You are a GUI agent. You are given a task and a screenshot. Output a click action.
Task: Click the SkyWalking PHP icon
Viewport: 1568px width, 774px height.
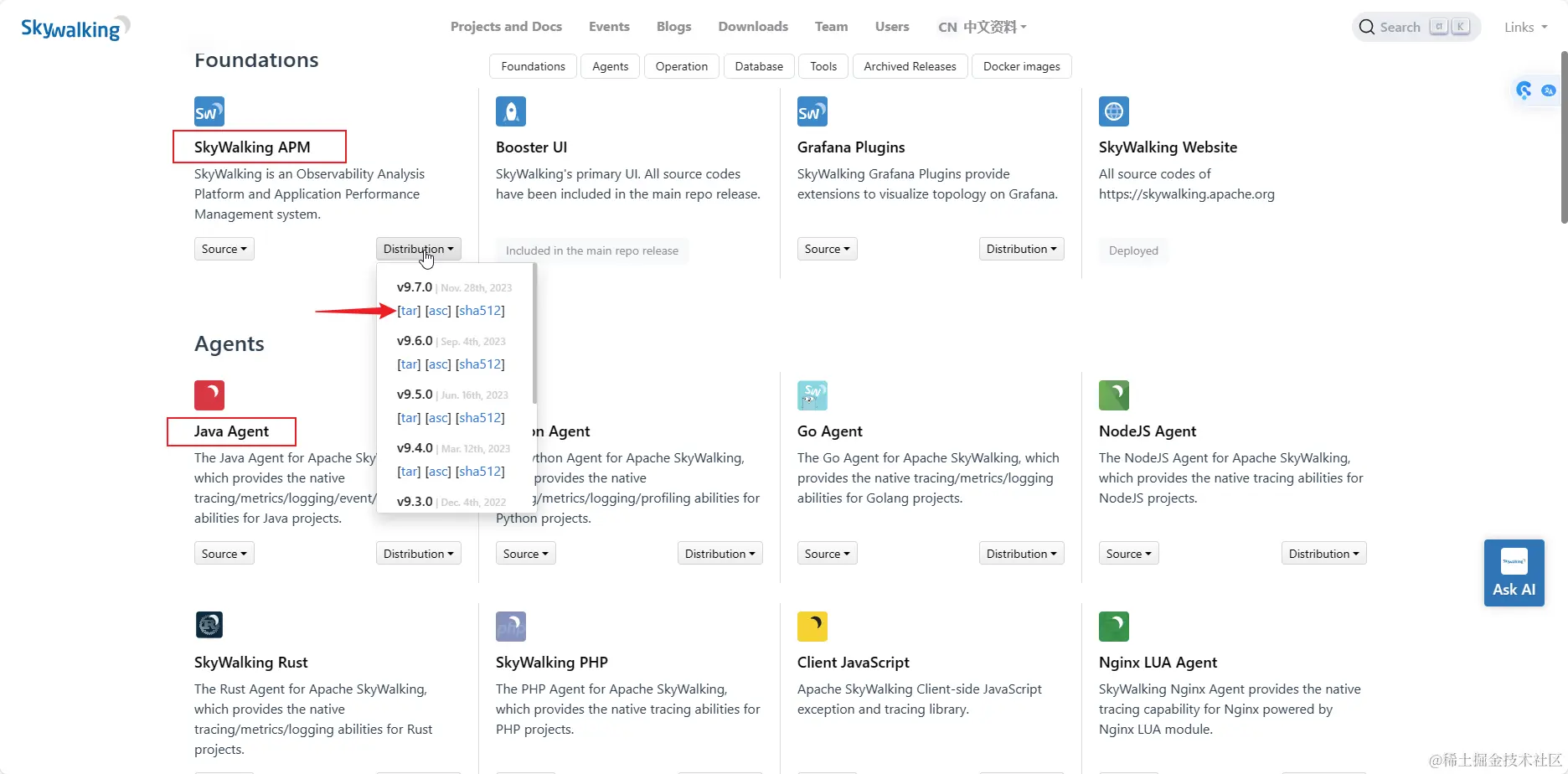tap(511, 627)
